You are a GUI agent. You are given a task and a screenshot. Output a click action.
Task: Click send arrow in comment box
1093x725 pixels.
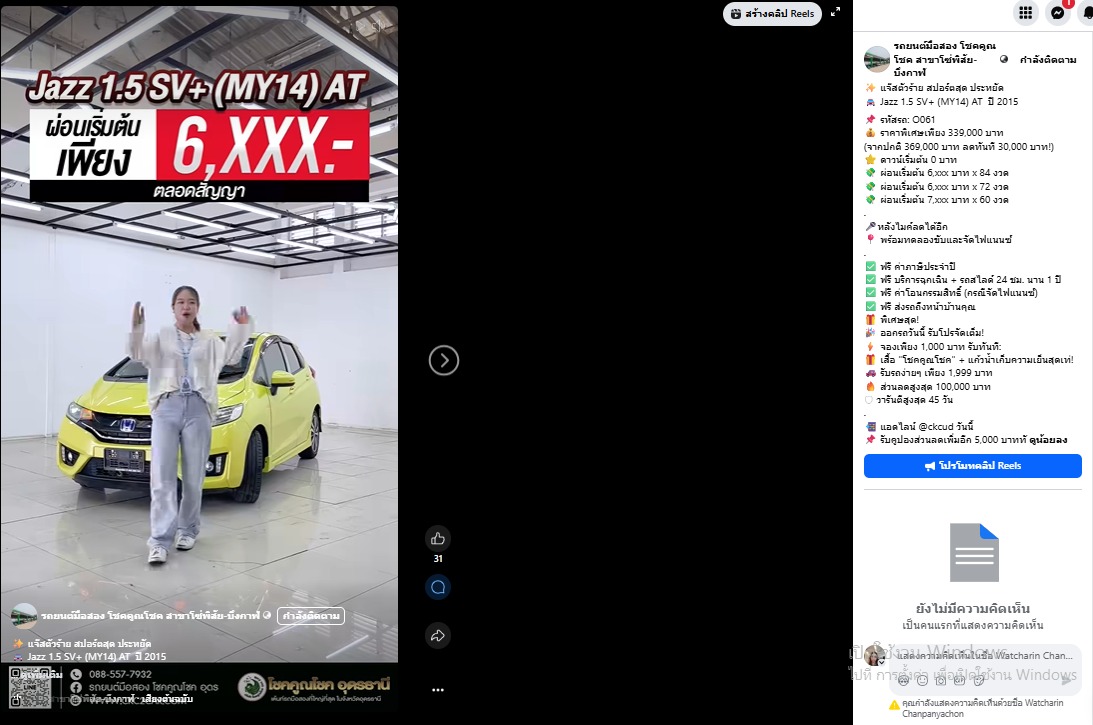1066,680
